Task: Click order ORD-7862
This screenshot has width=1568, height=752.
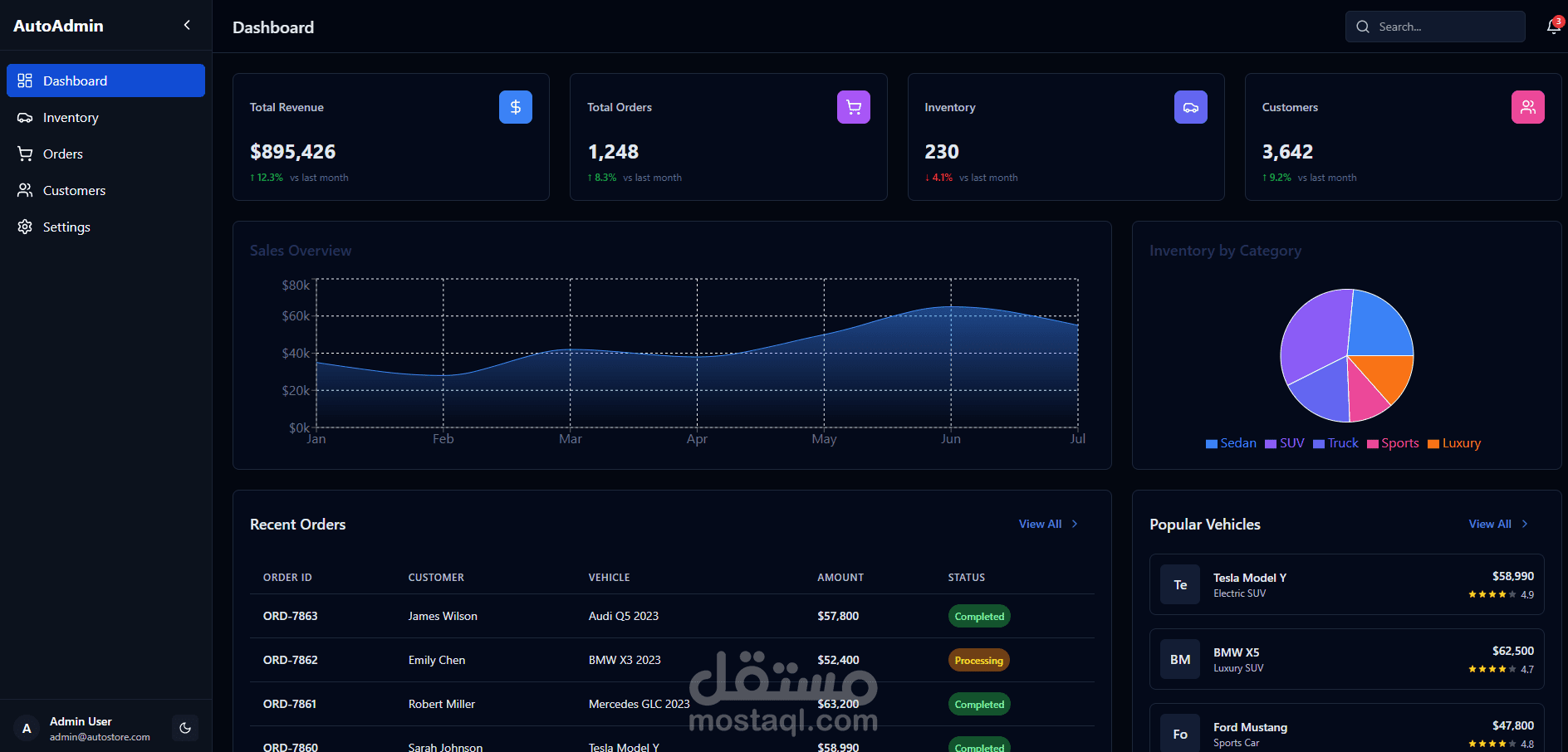Action: (291, 660)
